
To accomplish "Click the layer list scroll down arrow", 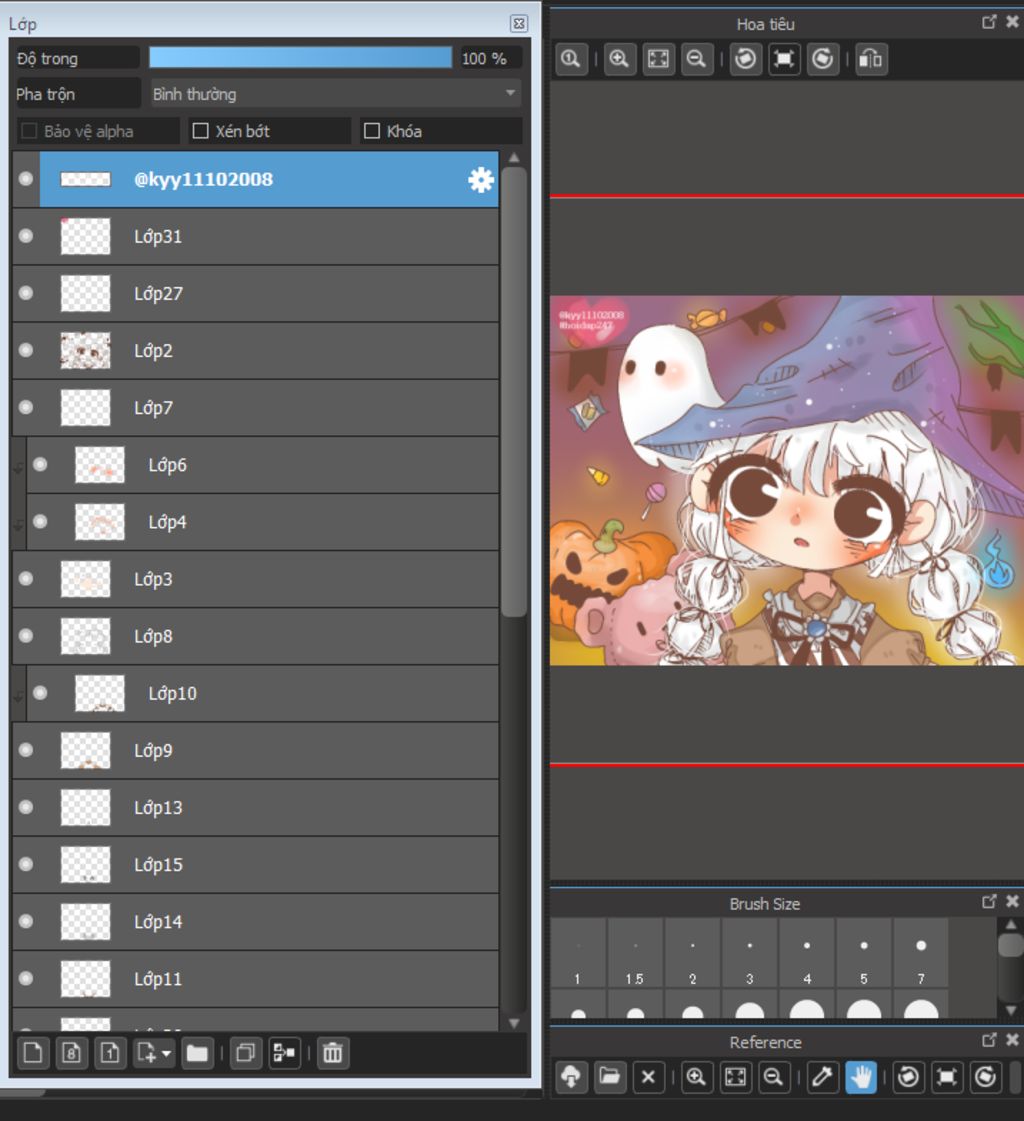I will point(513,1023).
